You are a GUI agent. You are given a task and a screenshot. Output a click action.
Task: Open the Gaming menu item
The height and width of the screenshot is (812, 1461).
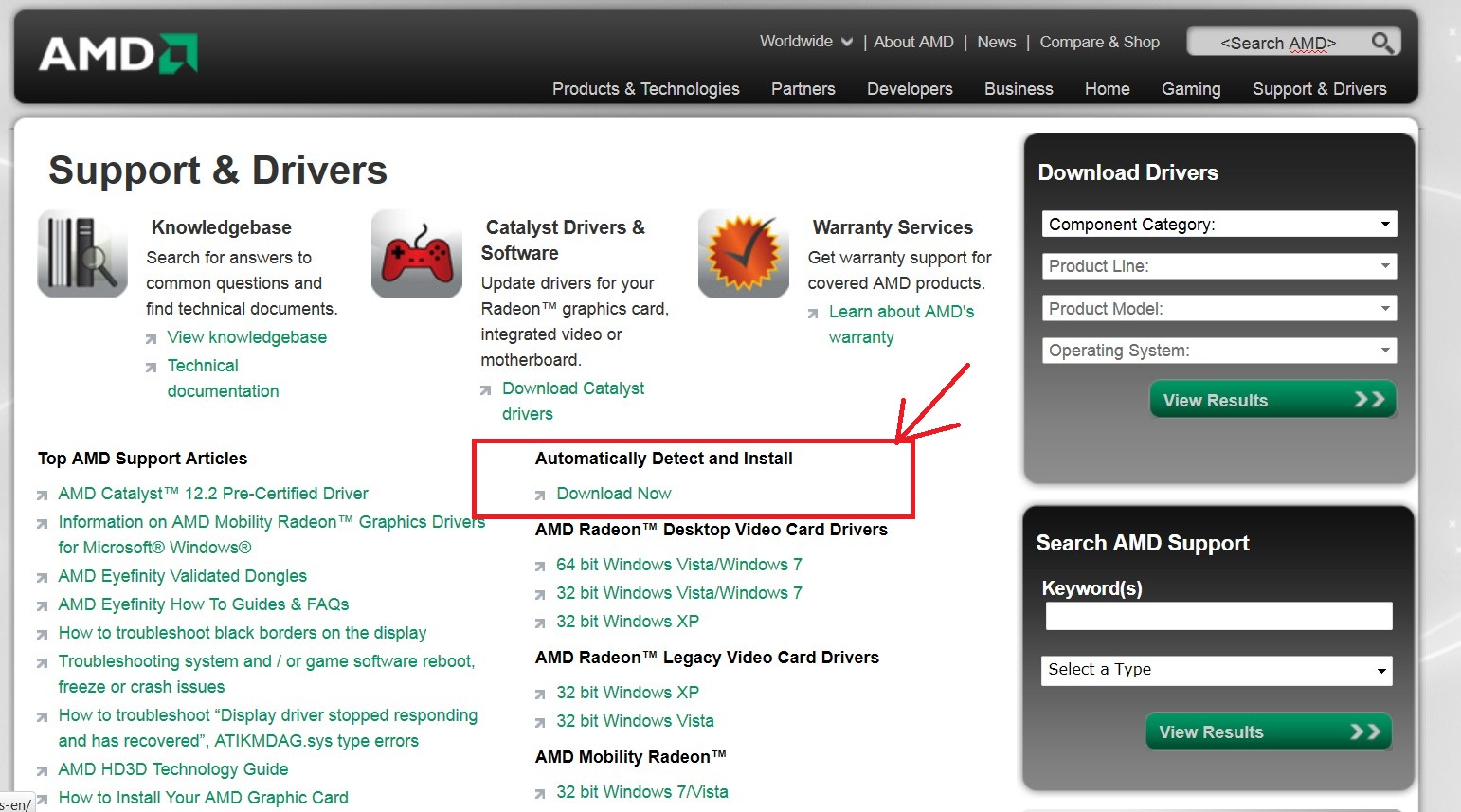pos(1191,89)
